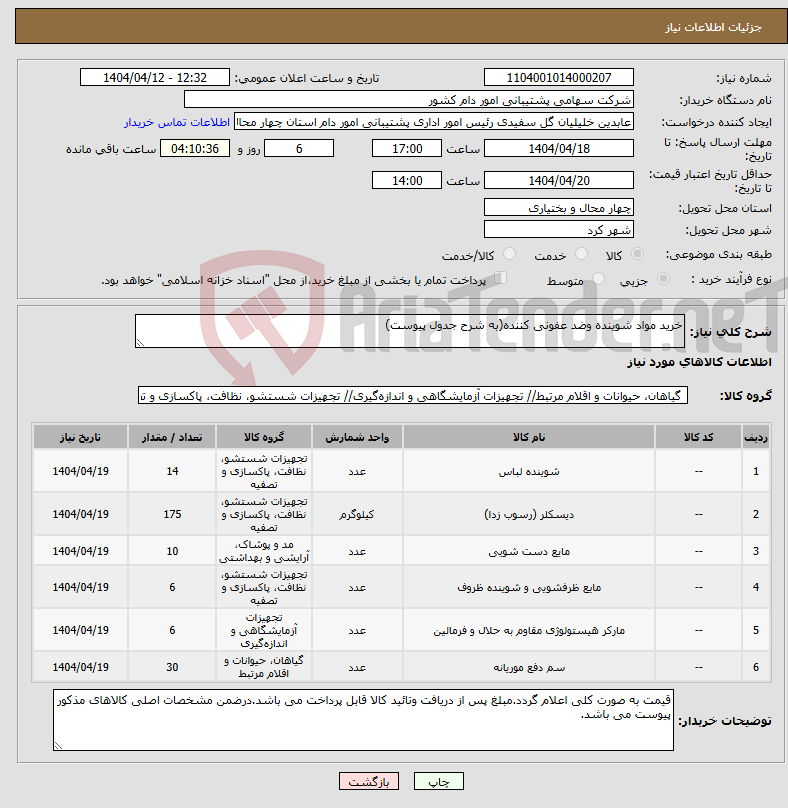Click the جزئیات اطلاعات نیاز header title
Screen dimensions: 788x808
coord(713,27)
